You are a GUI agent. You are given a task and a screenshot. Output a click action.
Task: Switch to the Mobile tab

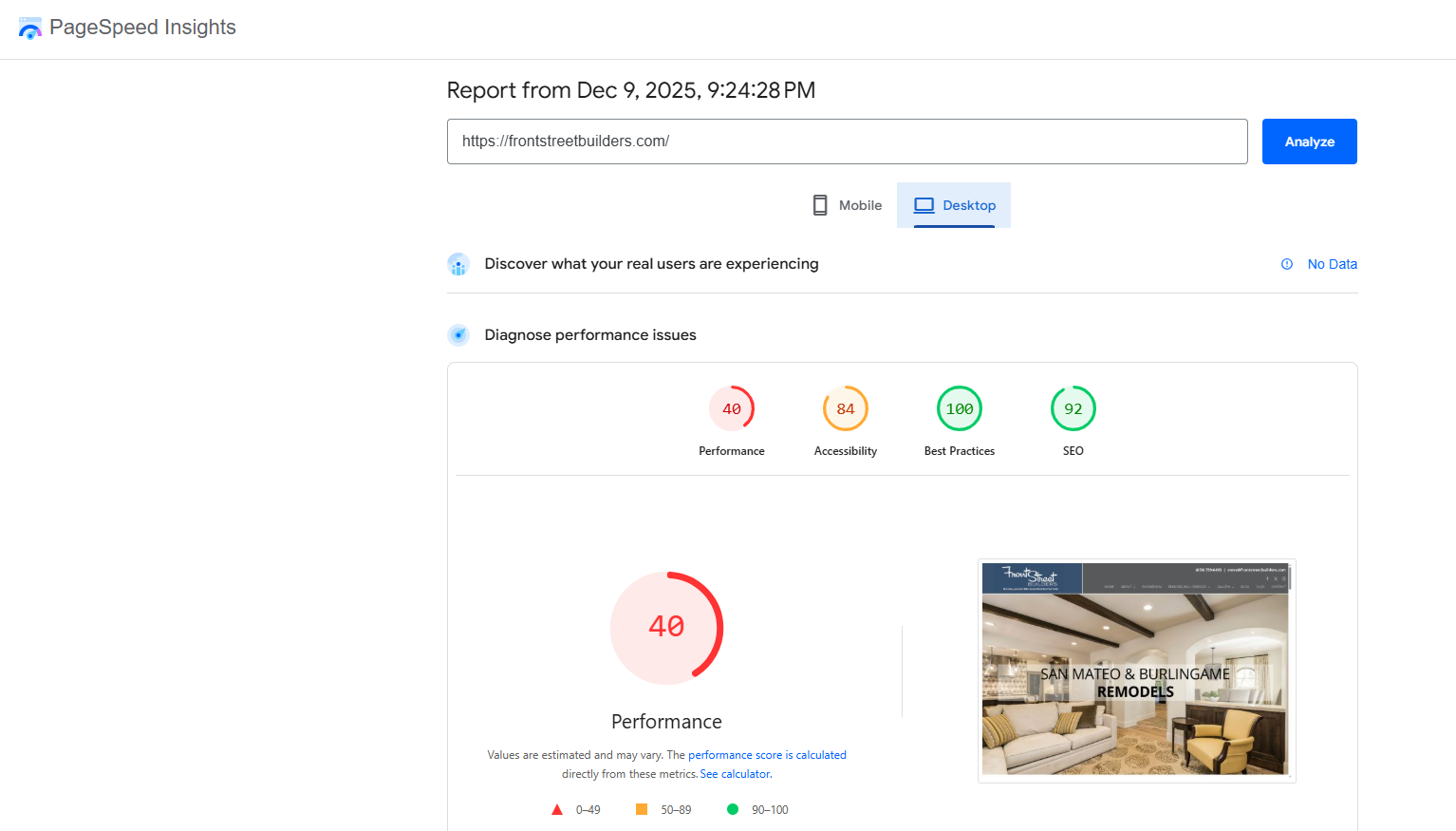(x=847, y=205)
